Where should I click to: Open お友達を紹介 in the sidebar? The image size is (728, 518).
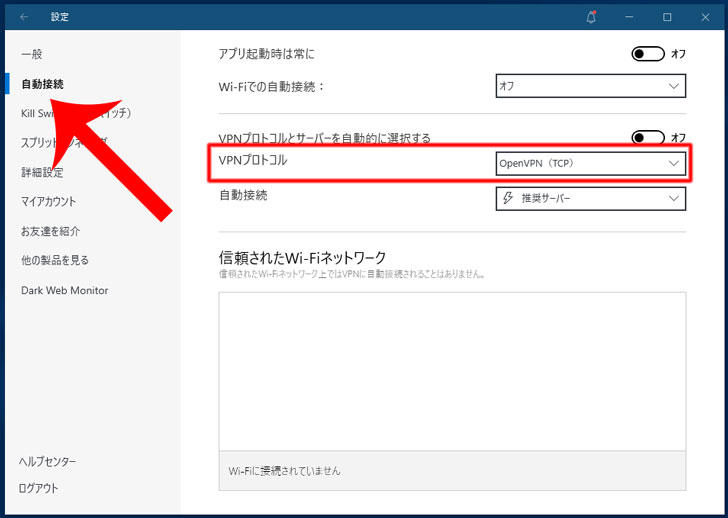click(50, 231)
